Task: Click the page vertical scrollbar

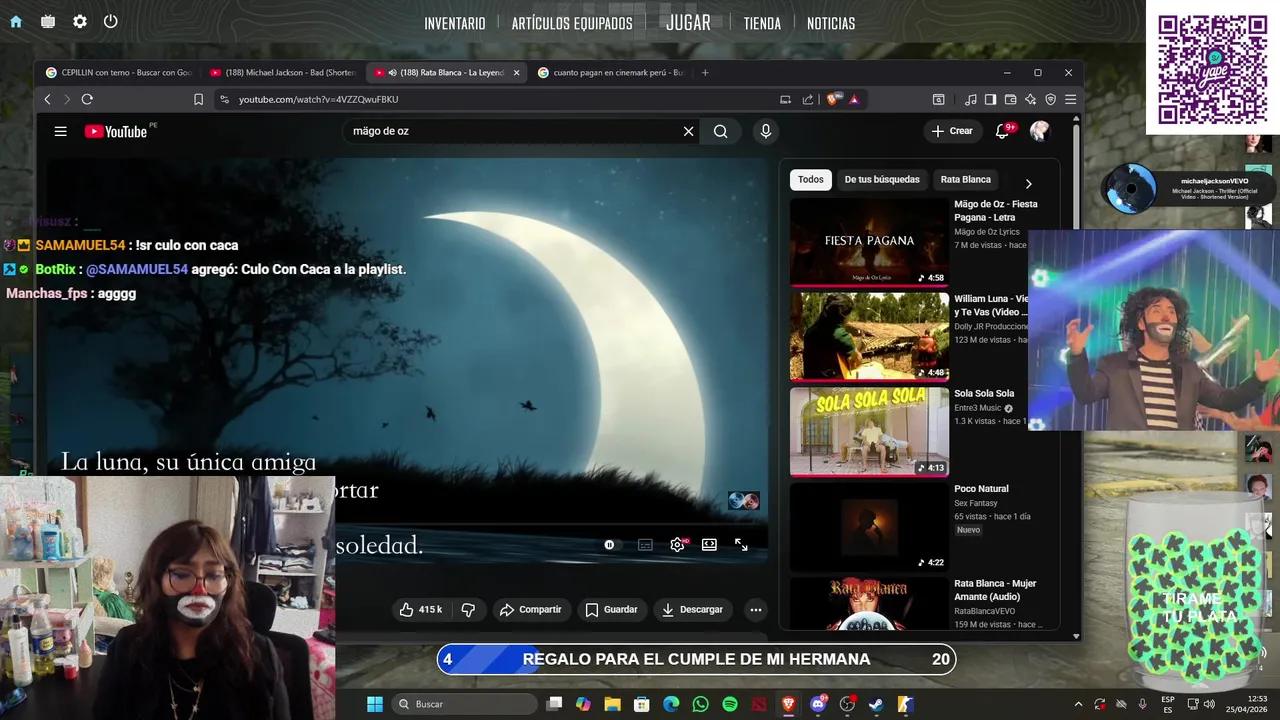Action: click(1076, 375)
